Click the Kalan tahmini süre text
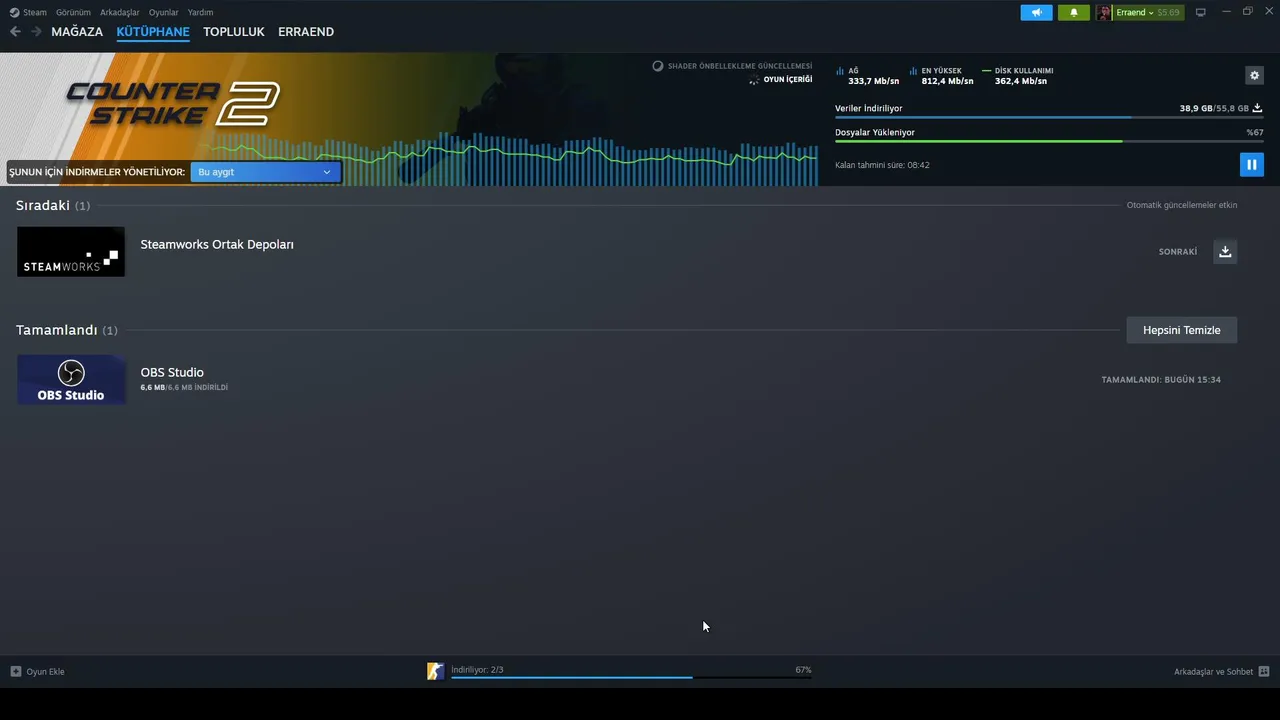1280x720 pixels. point(882,165)
